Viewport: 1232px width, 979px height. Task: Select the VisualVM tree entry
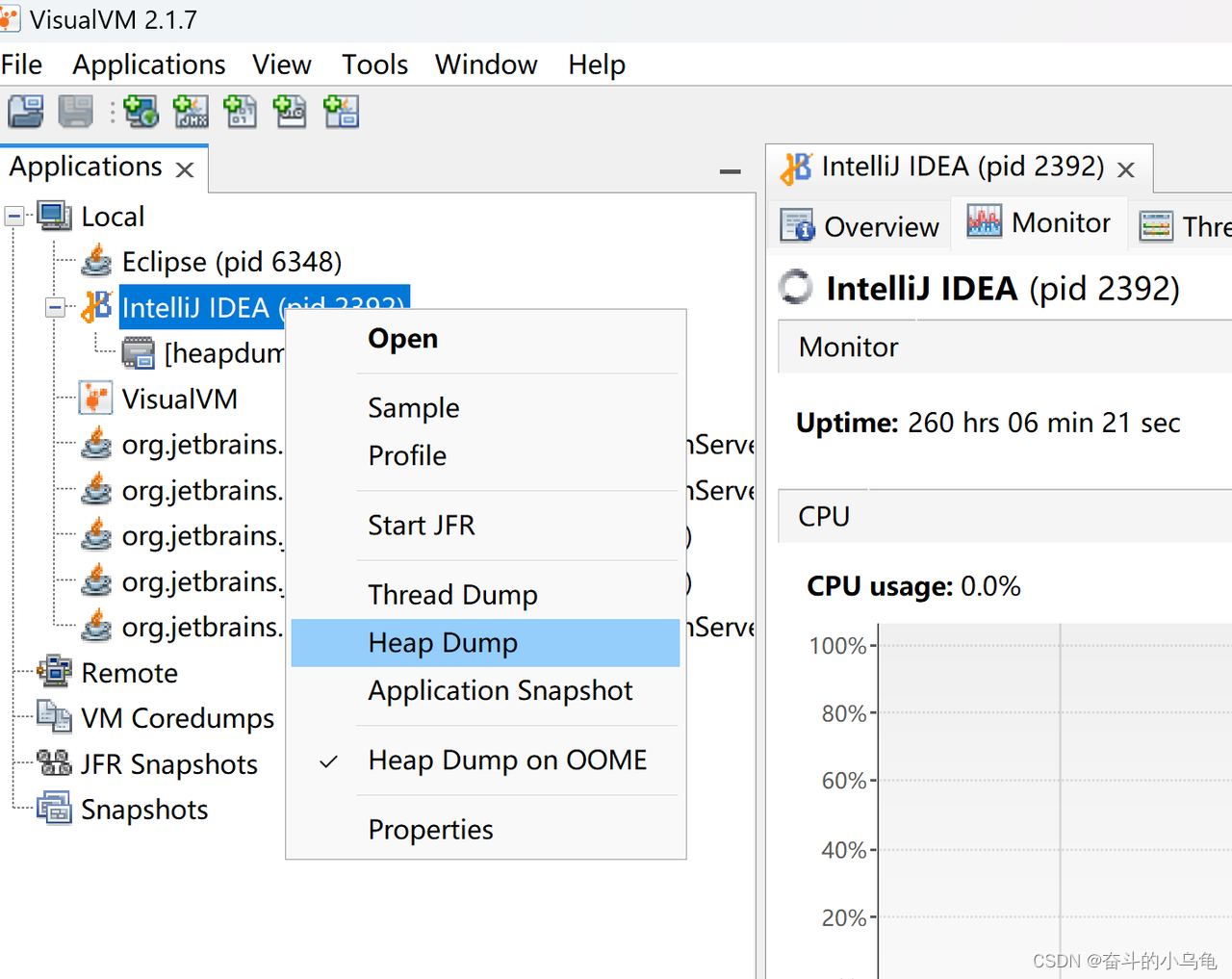point(180,399)
